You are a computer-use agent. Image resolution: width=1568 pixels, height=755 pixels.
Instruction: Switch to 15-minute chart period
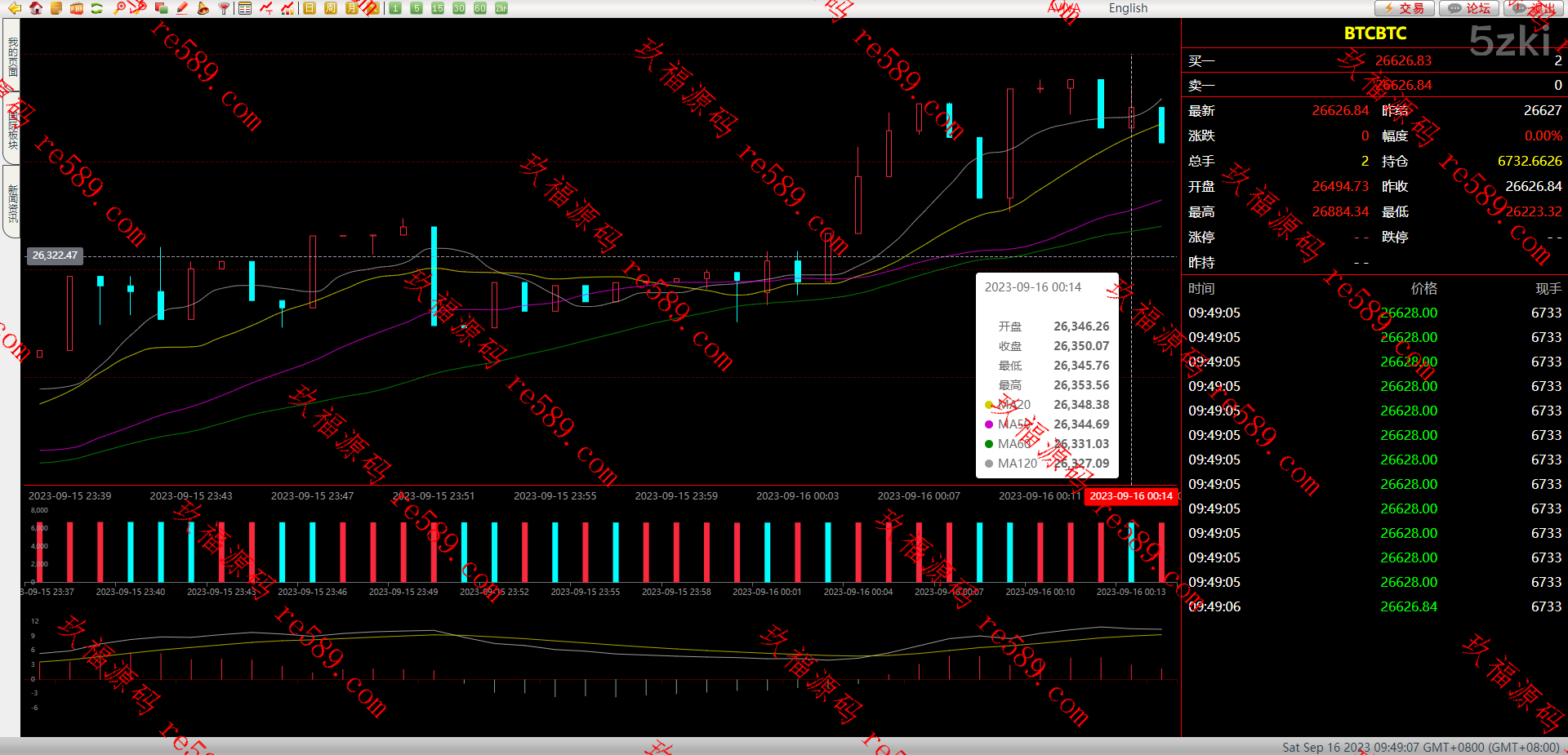click(438, 8)
